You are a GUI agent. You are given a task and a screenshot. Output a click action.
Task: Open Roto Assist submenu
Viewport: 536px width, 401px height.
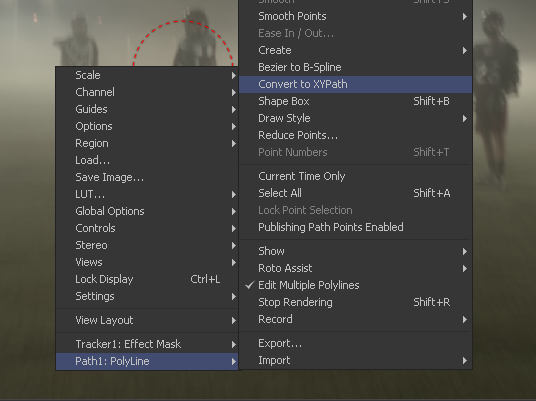pos(356,268)
